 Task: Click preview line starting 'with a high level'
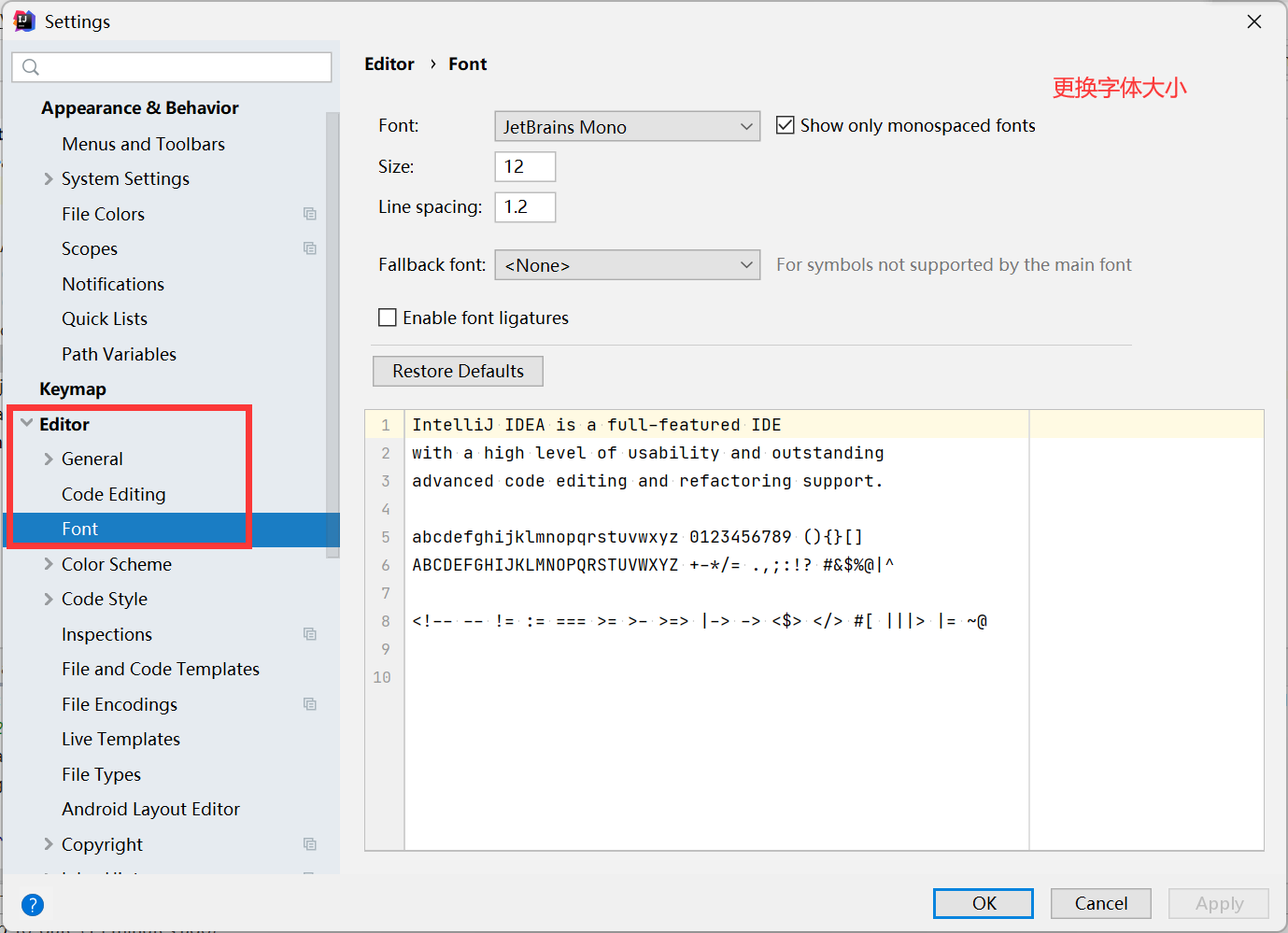point(648,453)
